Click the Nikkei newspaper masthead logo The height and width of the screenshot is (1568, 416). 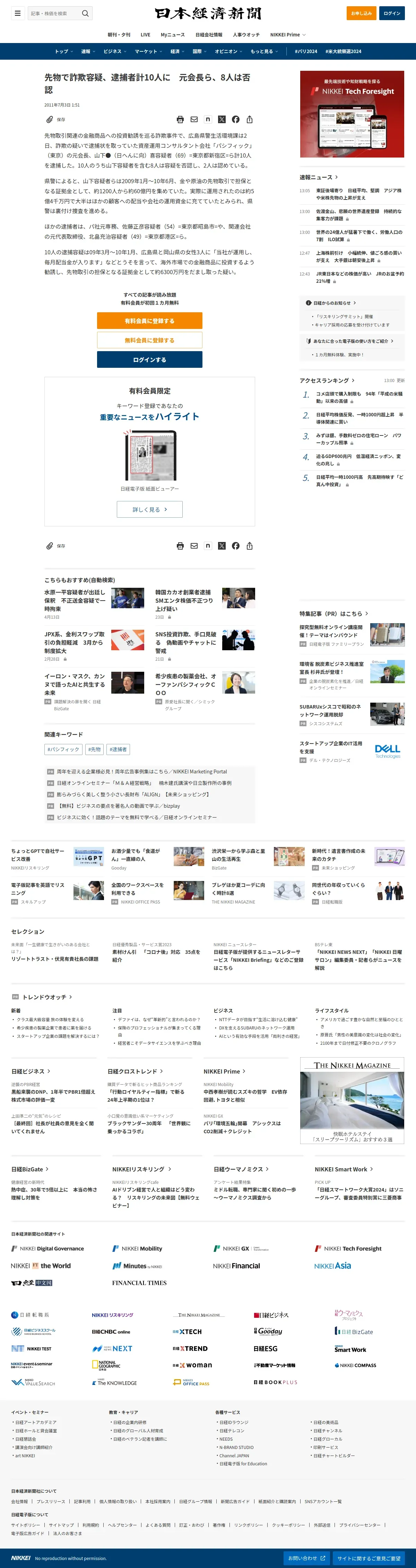(208, 13)
